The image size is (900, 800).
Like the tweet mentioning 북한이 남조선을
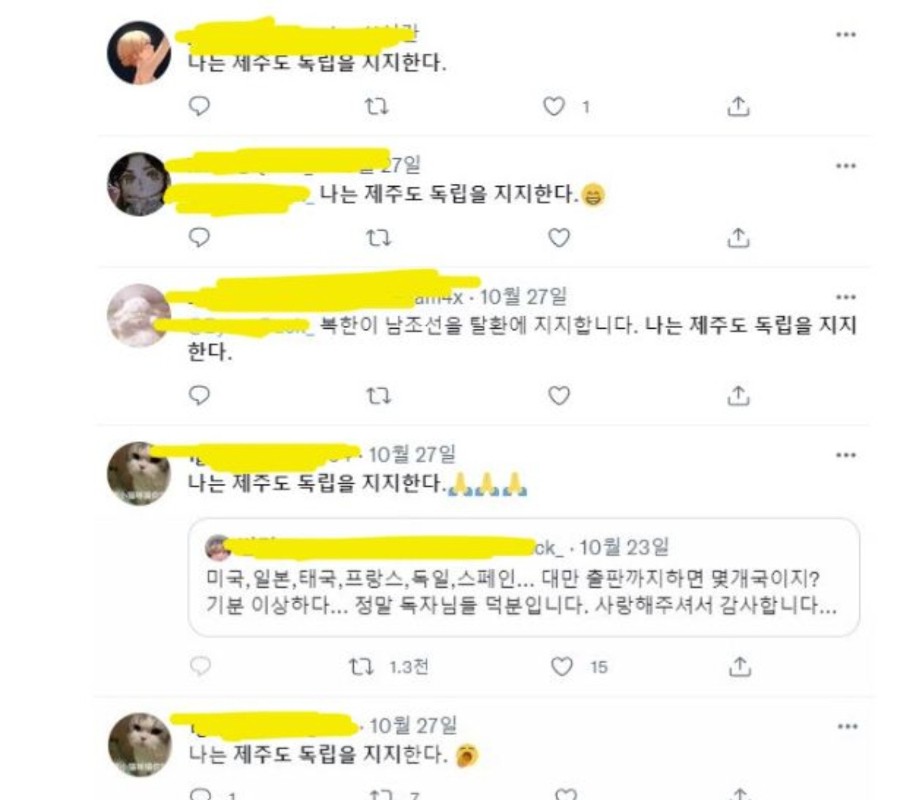tap(559, 395)
